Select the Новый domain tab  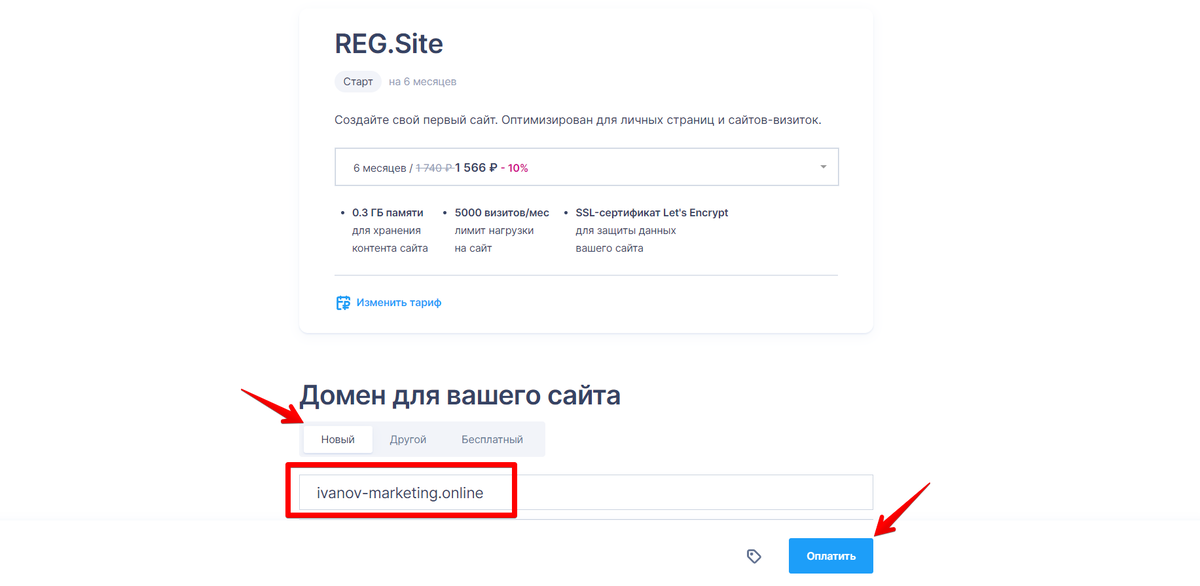click(x=338, y=439)
